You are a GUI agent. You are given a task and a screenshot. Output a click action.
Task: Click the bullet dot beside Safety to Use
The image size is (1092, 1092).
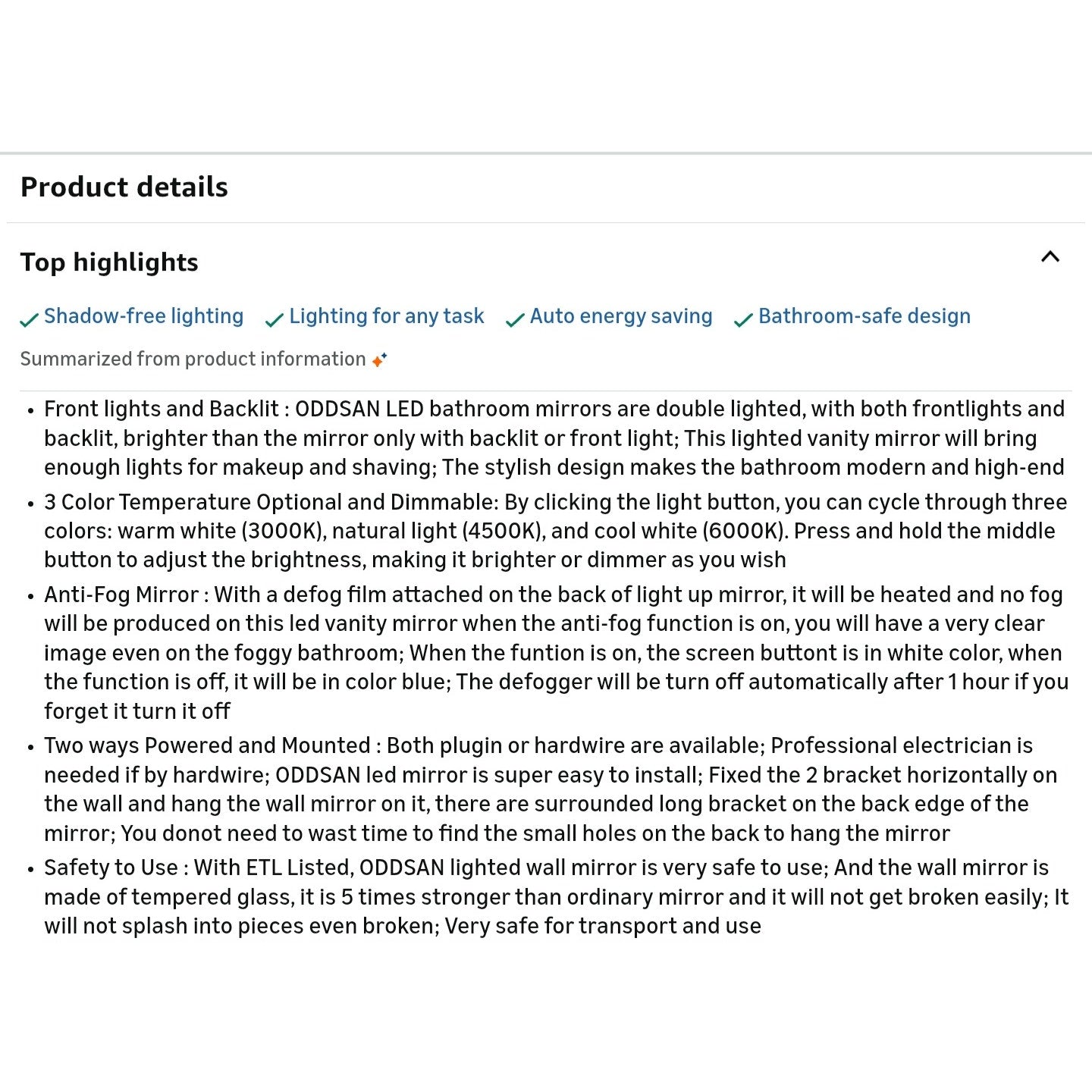(x=30, y=870)
